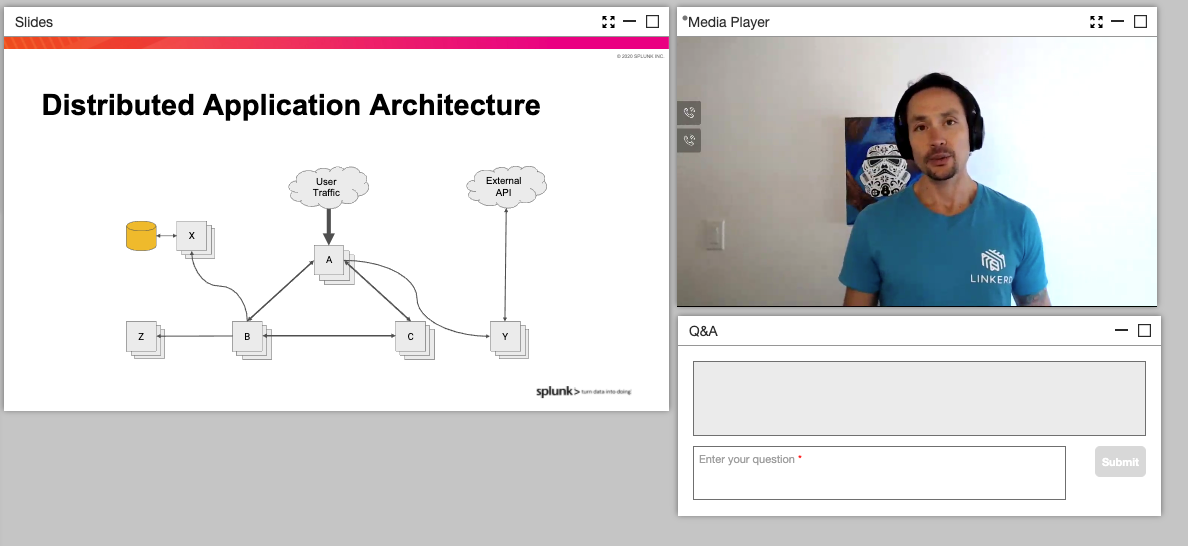
Task: Click the 'User Traffic' cloud on slide
Action: point(328,187)
